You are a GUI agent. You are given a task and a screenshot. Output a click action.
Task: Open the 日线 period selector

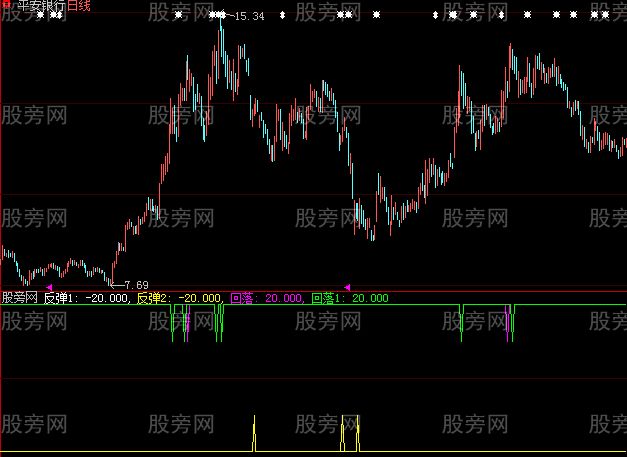(79, 6)
